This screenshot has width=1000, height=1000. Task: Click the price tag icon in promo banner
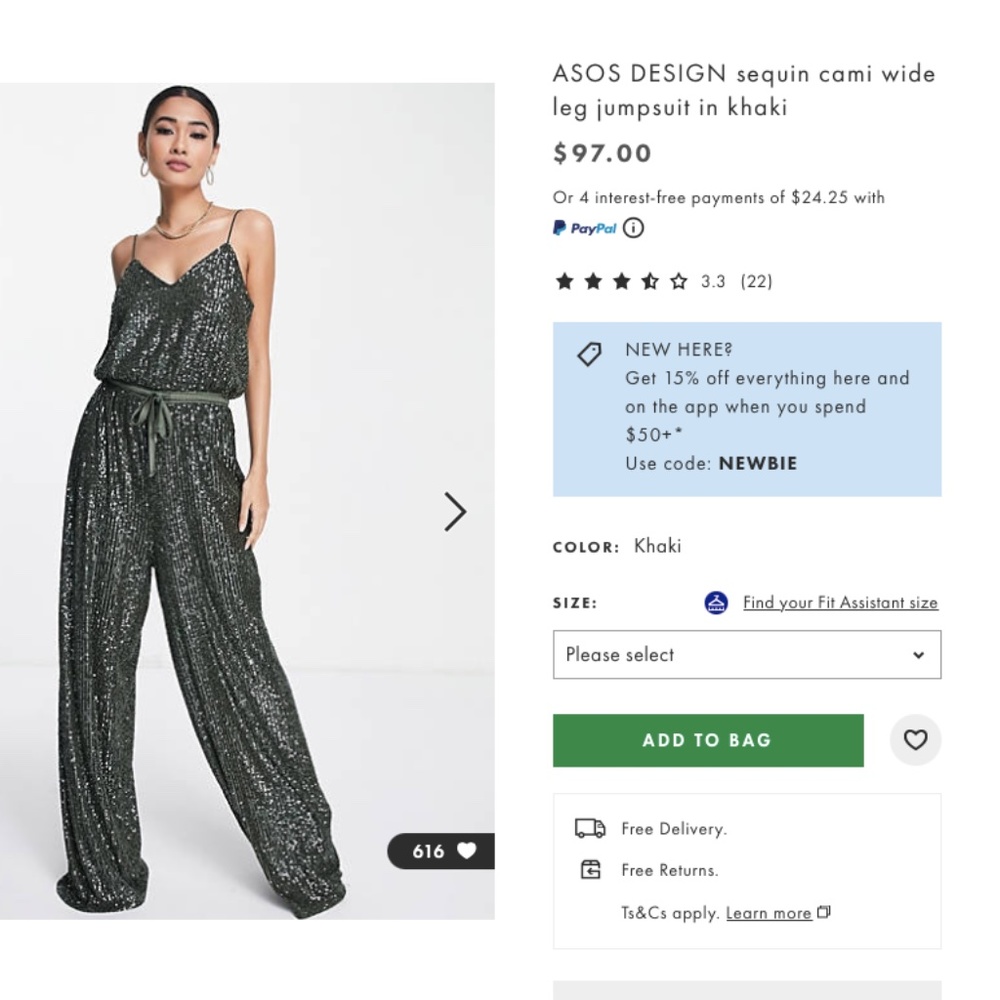[588, 353]
